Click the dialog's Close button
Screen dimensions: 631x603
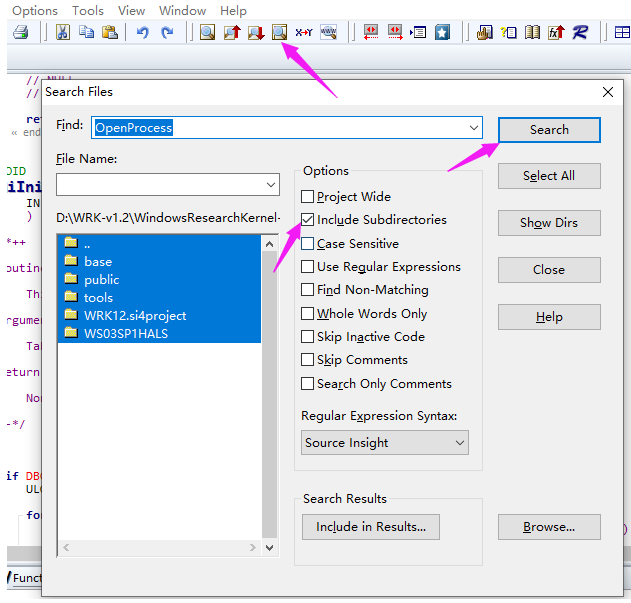pos(549,270)
